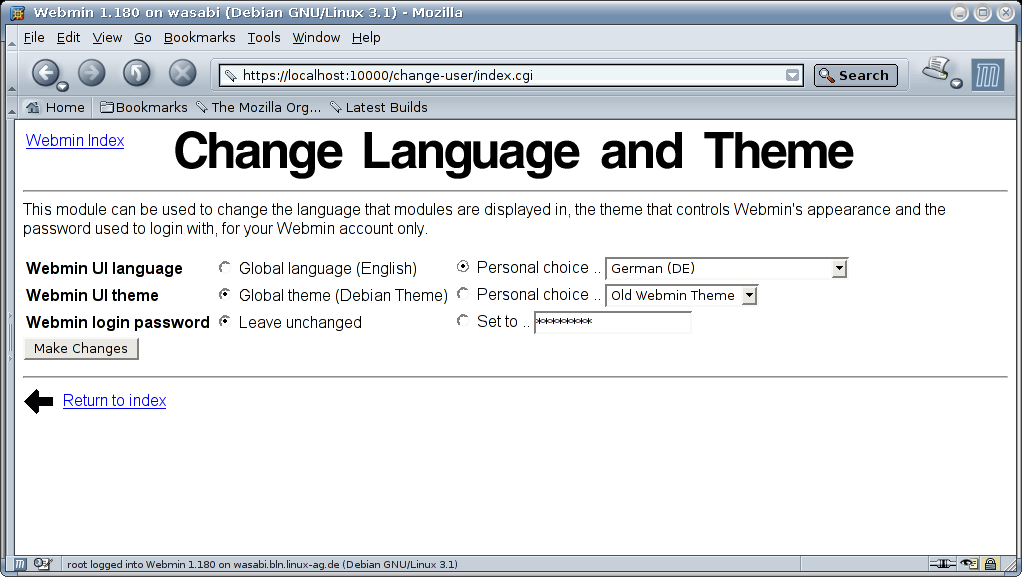This screenshot has width=1022, height=577.
Task: Click the Mozilla throbber logo icon
Action: click(x=987, y=75)
